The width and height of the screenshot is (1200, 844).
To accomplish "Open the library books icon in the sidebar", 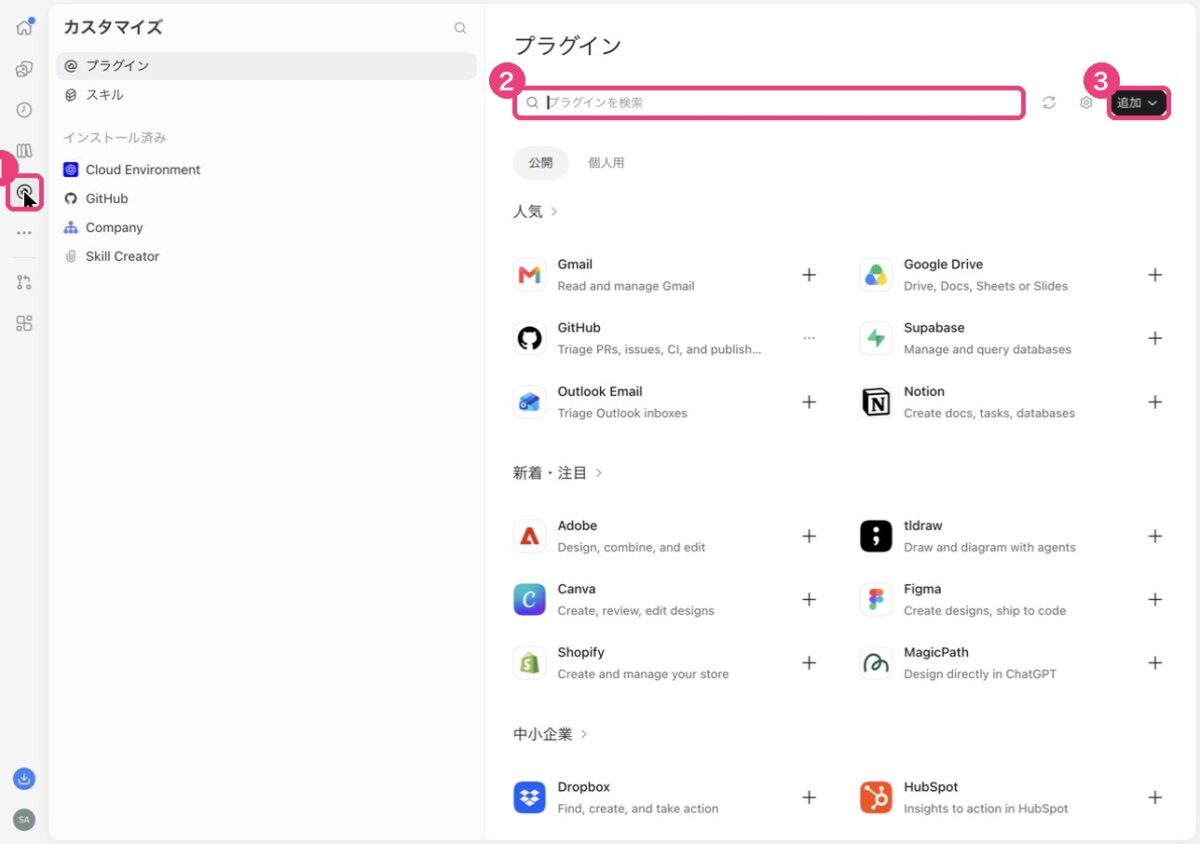I will point(24,151).
